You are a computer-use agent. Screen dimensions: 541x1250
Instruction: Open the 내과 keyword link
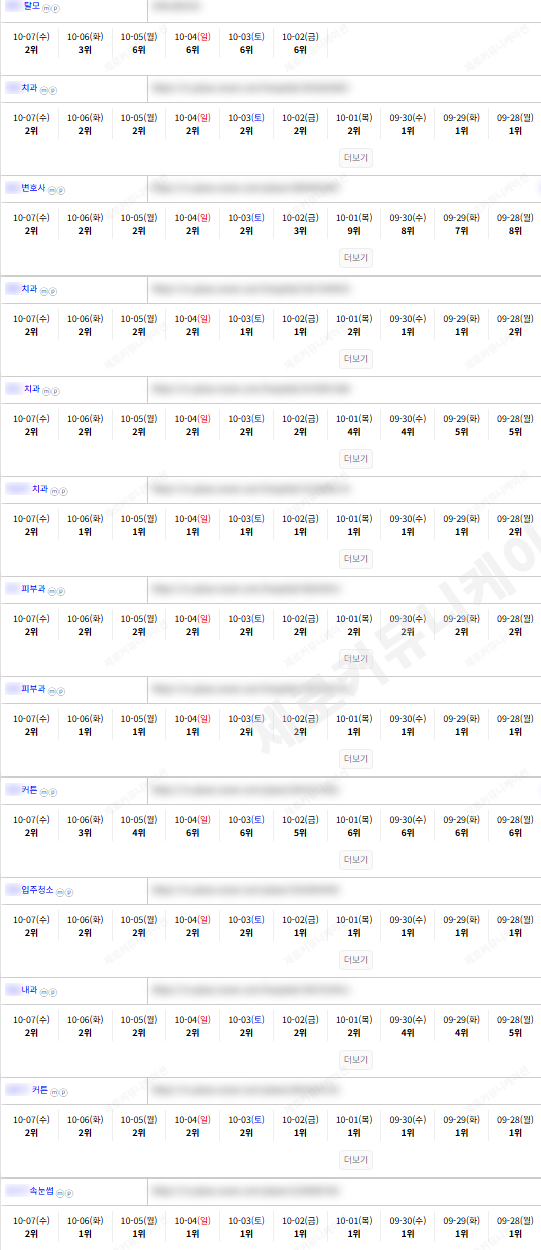point(29,990)
